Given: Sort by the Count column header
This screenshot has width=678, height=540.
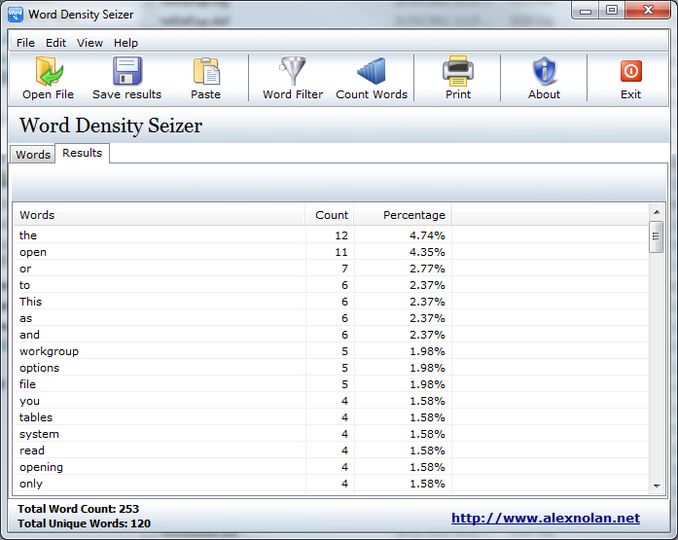Looking at the screenshot, I should [329, 215].
